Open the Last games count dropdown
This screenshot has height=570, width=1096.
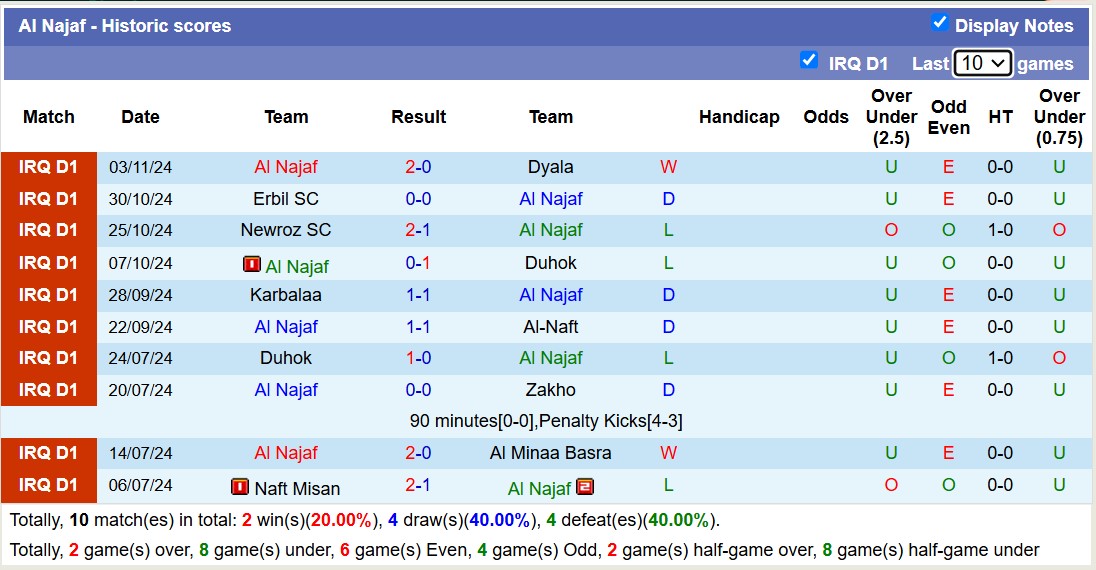983,63
